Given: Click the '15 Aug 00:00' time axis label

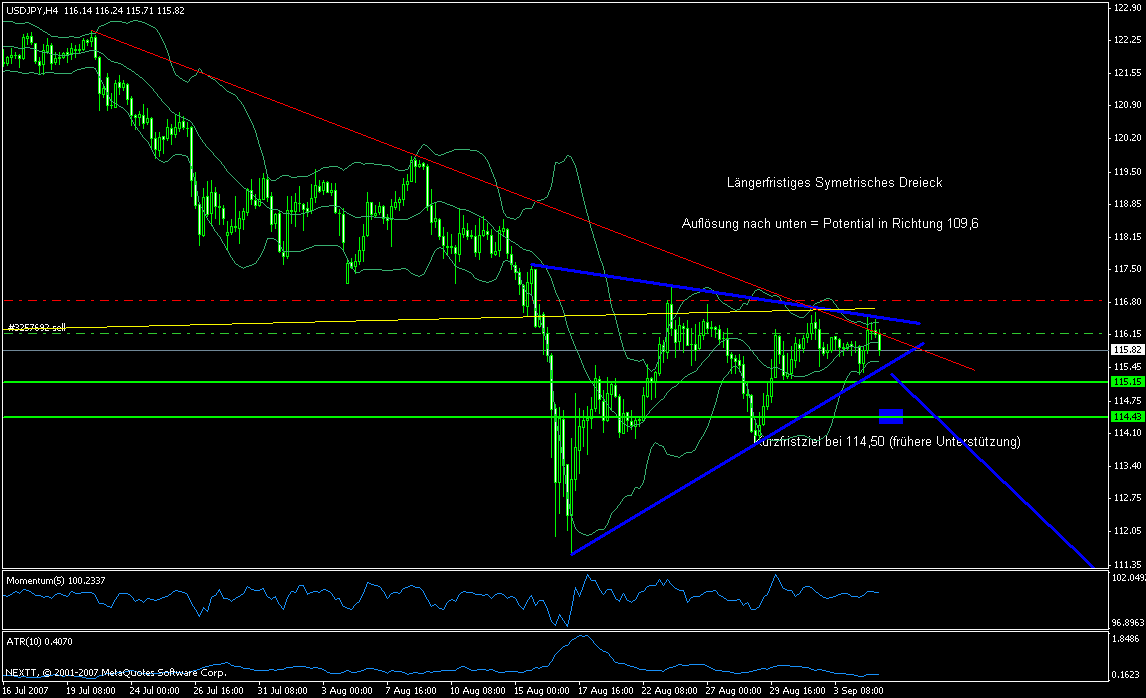Looking at the screenshot, I should pos(542,691).
